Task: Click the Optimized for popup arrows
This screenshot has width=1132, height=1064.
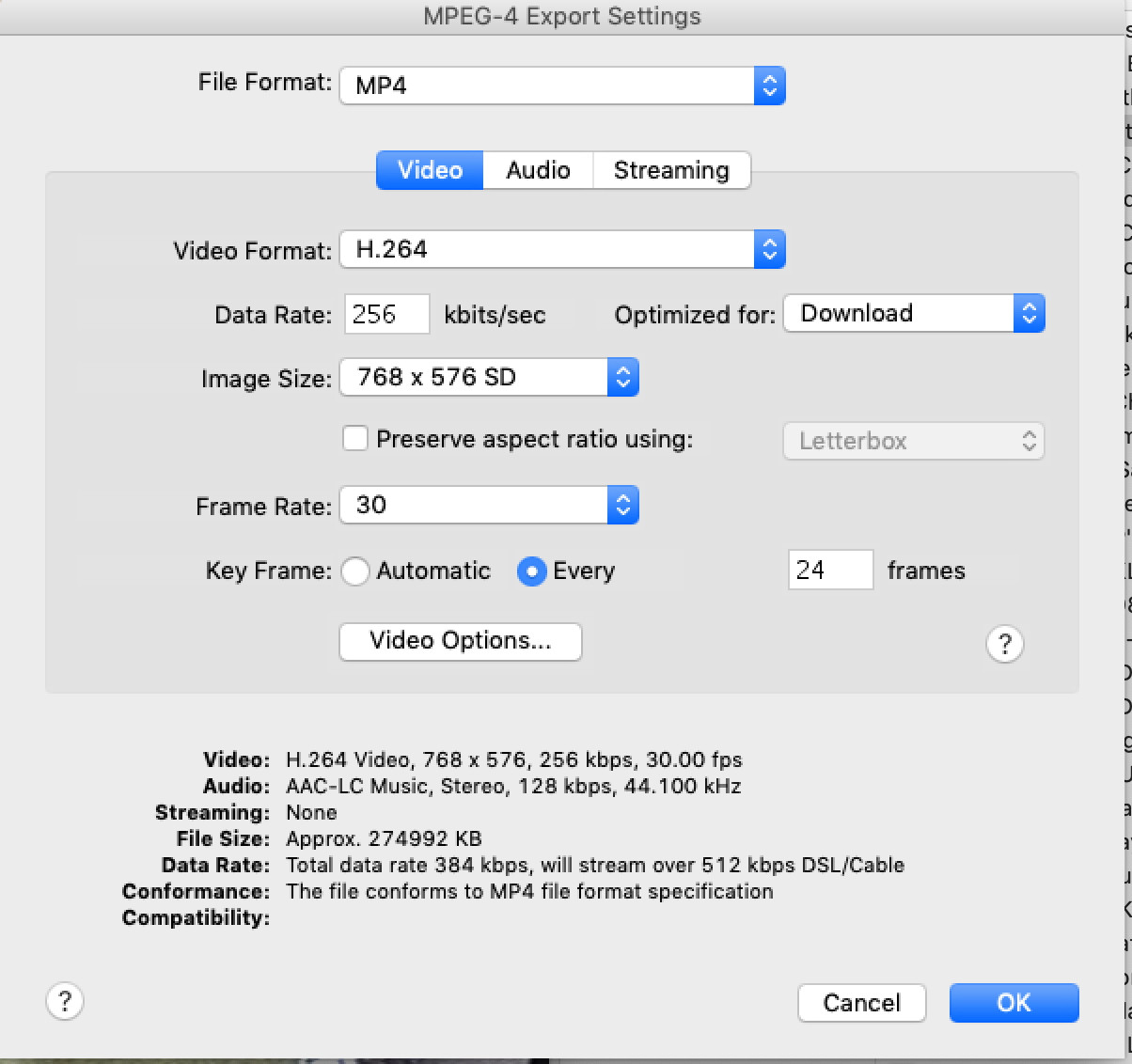Action: [x=1029, y=314]
